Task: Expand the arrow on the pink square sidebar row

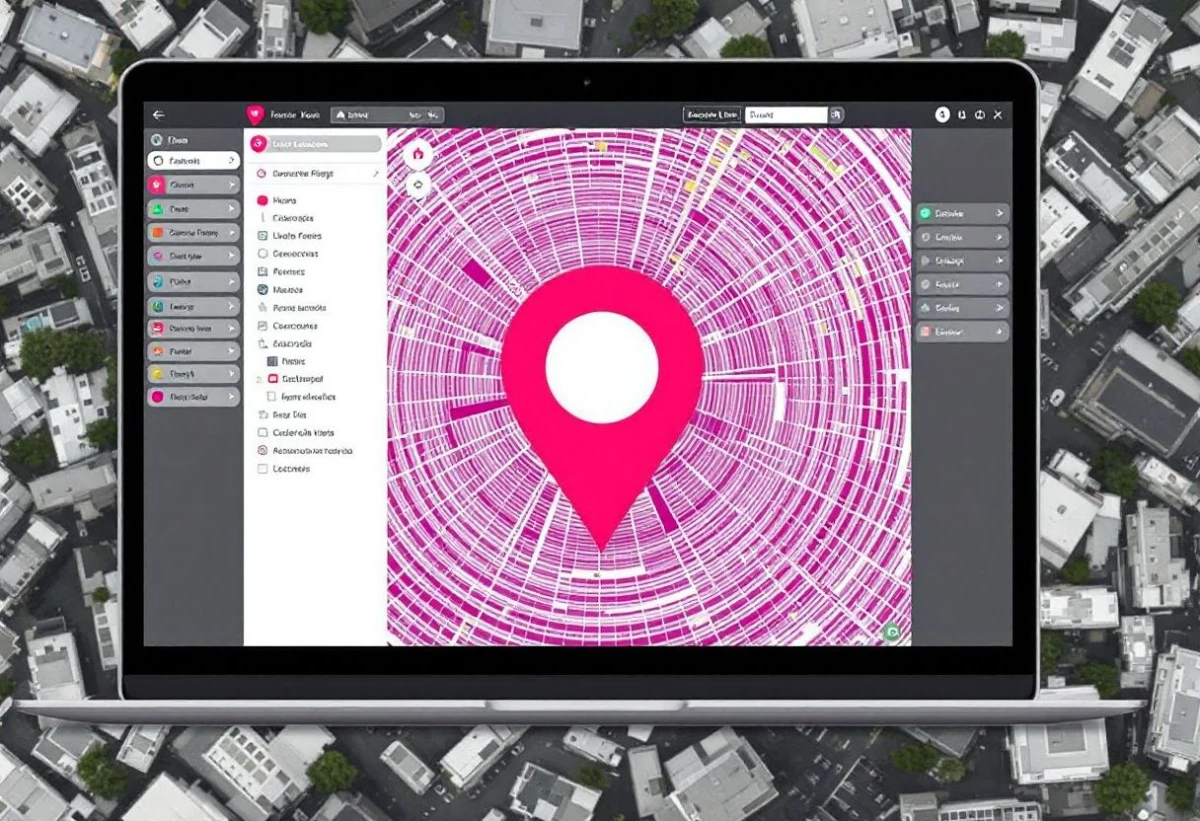Action: pos(231,185)
